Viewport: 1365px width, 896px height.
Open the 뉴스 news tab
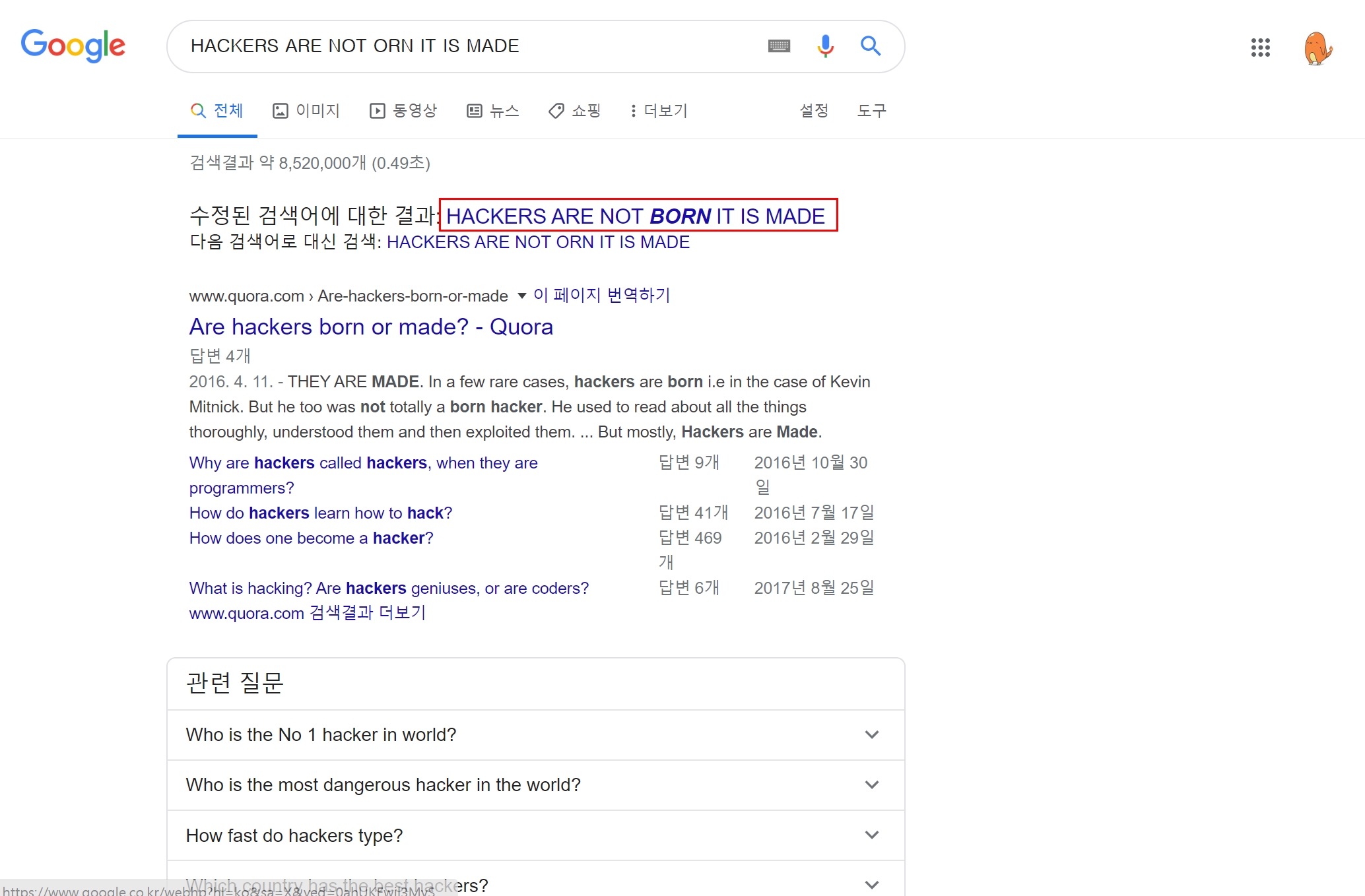point(493,111)
